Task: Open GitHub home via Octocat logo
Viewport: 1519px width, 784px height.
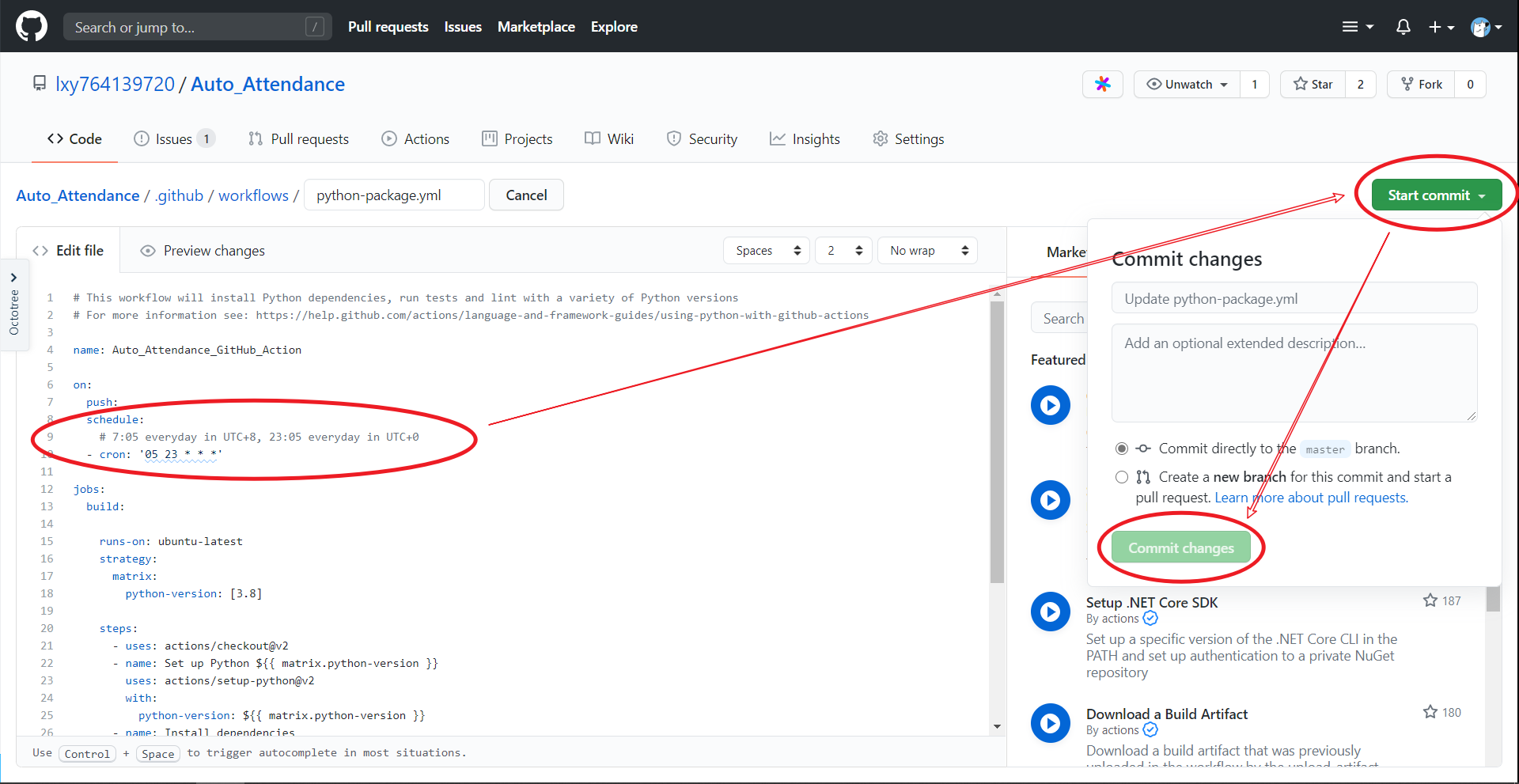Action: coord(32,26)
